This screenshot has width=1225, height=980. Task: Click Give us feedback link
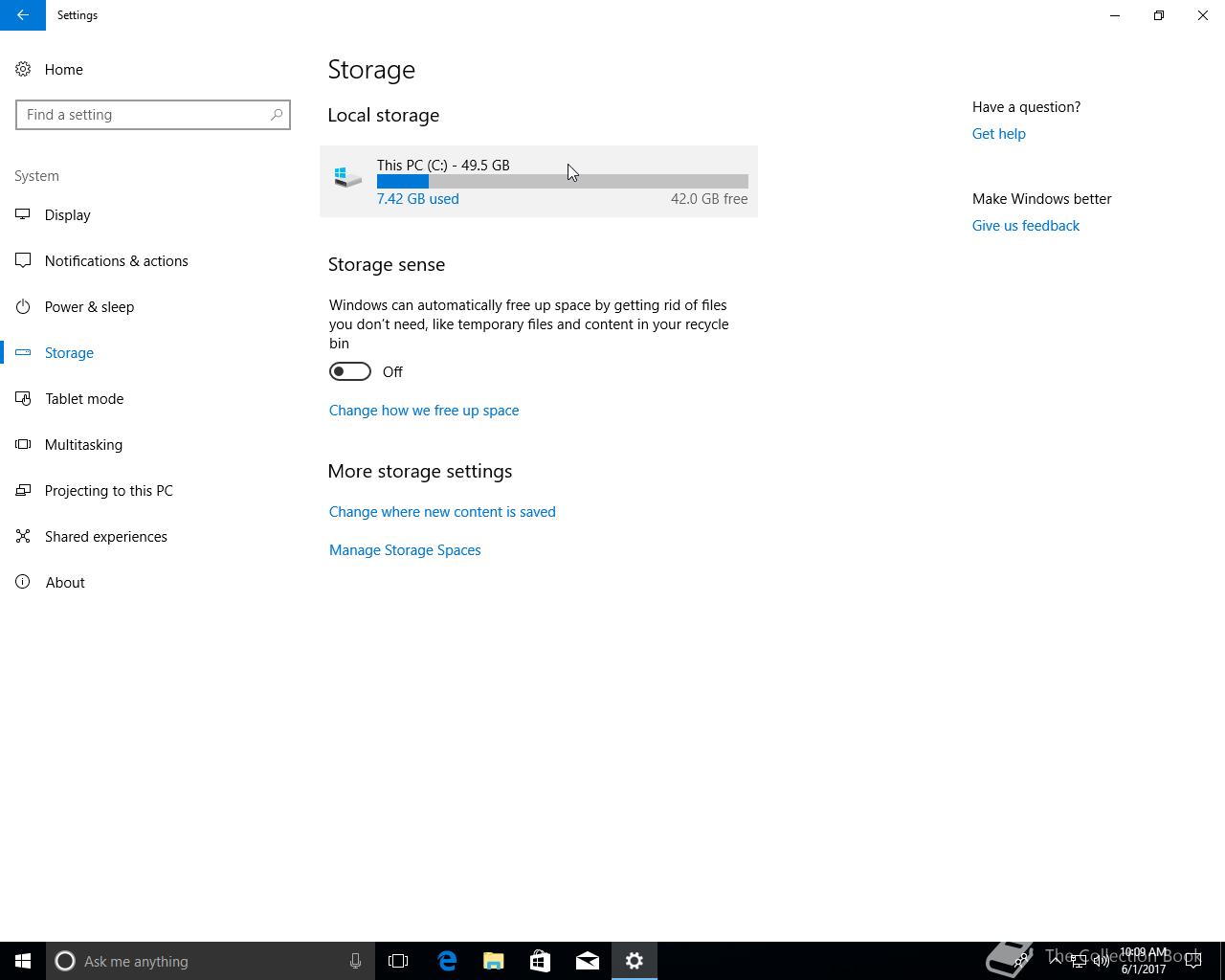pos(1025,225)
